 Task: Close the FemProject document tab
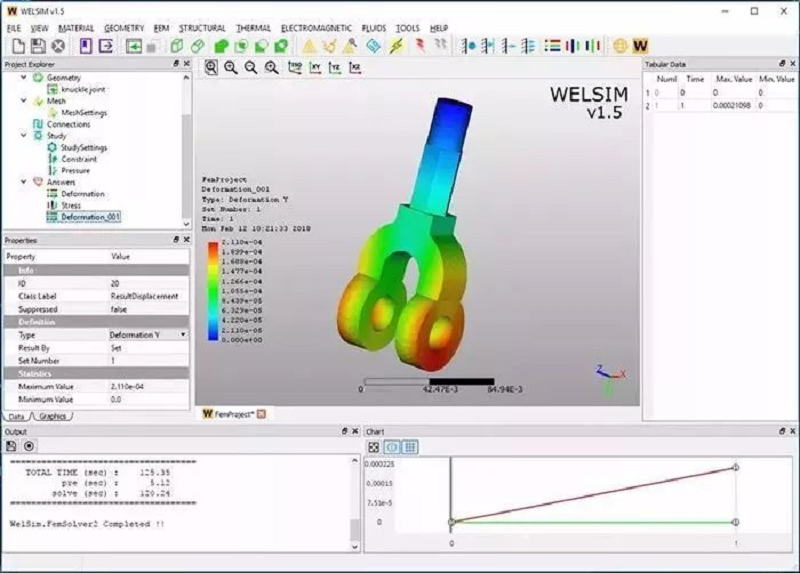coord(261,413)
